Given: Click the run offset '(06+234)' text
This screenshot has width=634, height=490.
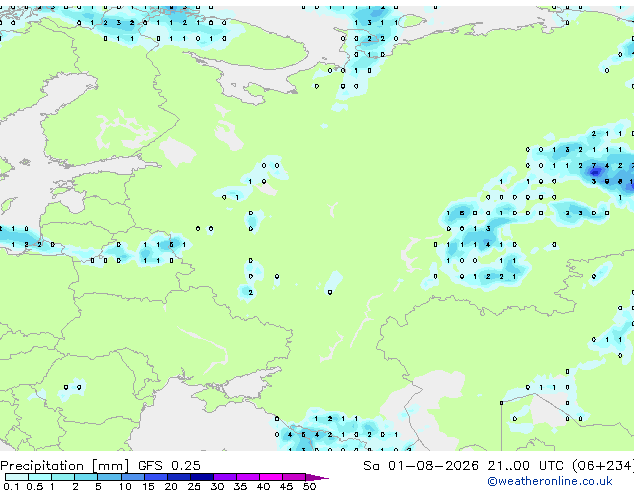Looking at the screenshot, I should click(x=603, y=466).
